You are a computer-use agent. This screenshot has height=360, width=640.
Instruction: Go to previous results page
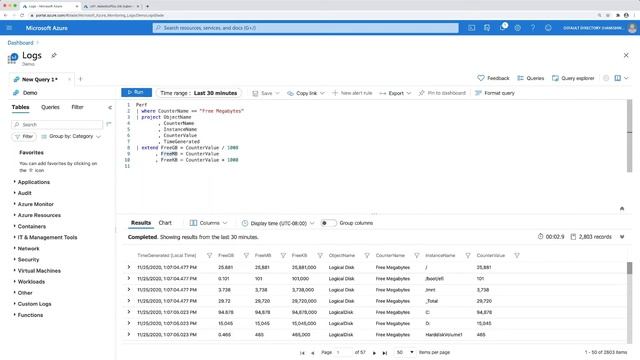pyautogui.click(x=313, y=353)
